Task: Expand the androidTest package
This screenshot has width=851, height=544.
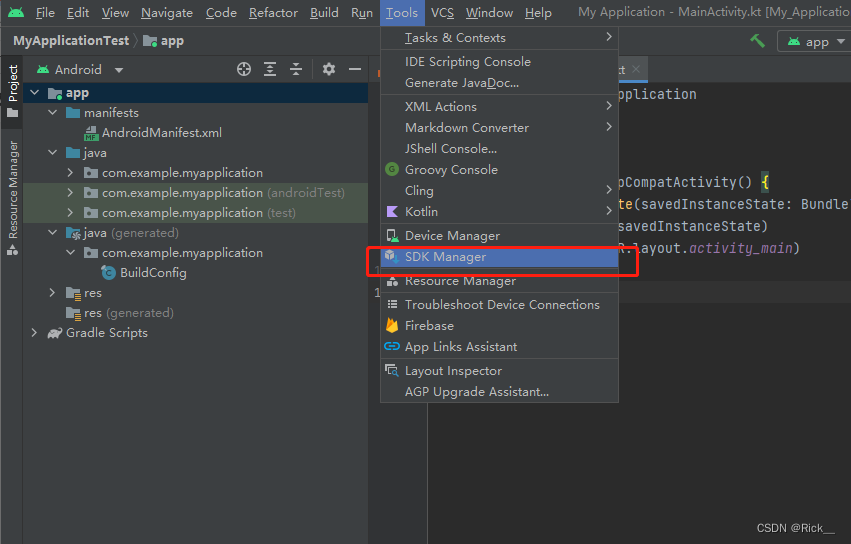Action: (70, 193)
